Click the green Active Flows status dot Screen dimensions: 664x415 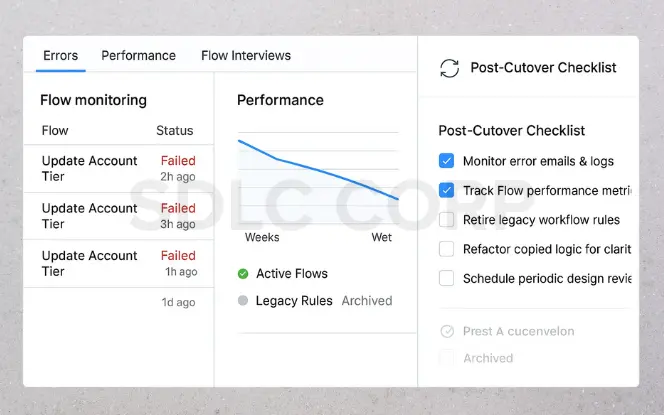click(243, 274)
